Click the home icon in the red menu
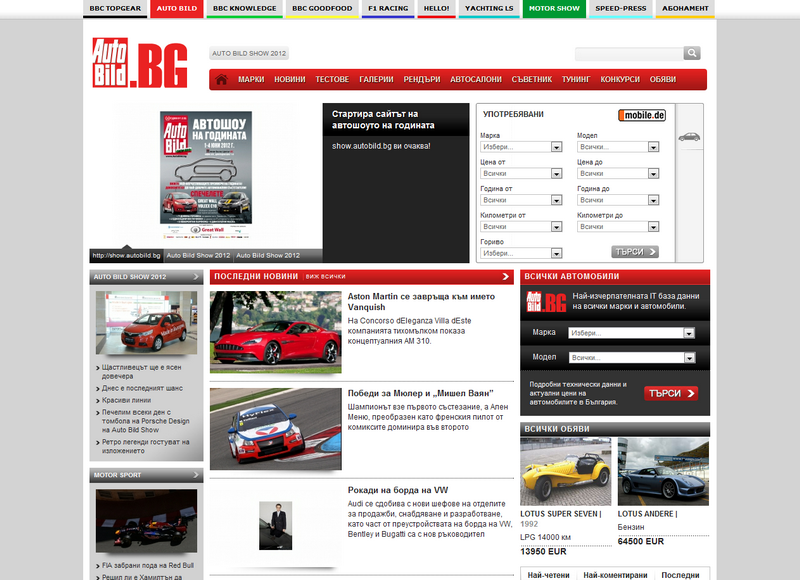The width and height of the screenshot is (800, 580). click(x=221, y=80)
